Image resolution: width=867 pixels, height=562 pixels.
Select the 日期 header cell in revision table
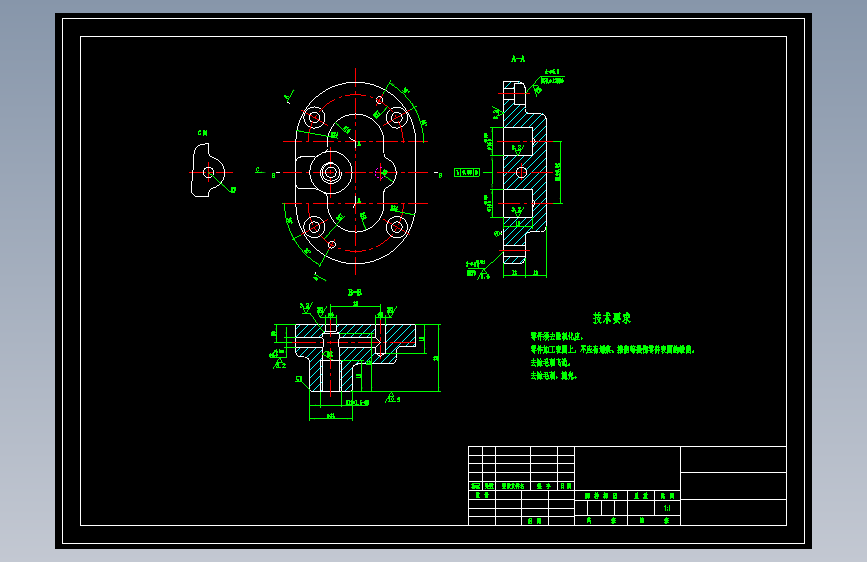click(x=566, y=486)
